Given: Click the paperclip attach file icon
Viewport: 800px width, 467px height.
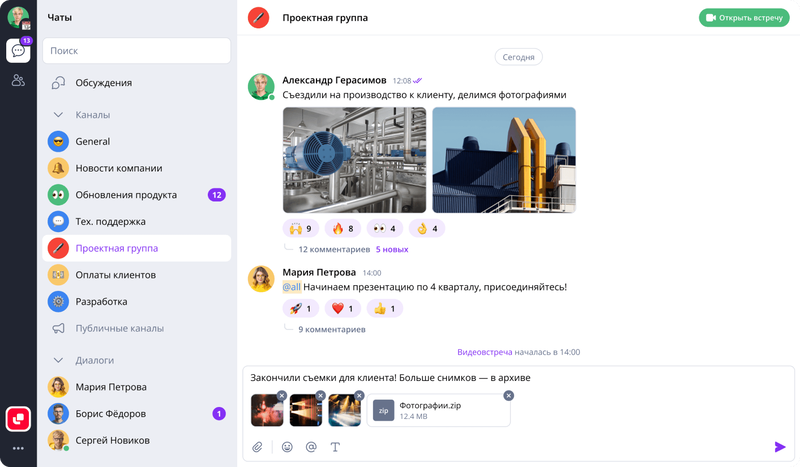Looking at the screenshot, I should 257,447.
